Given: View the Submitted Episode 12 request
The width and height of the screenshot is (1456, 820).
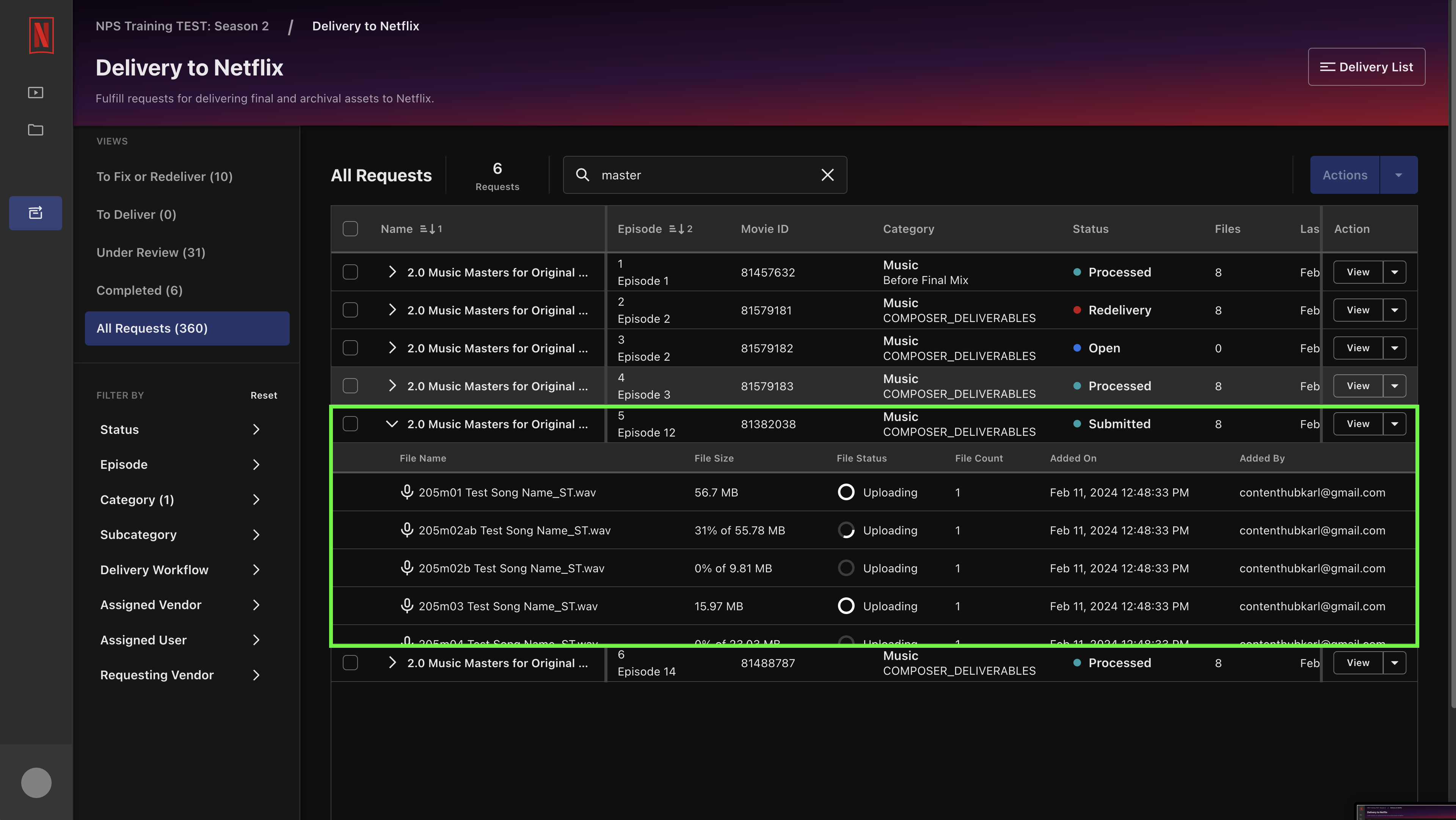Looking at the screenshot, I should click(1358, 424).
